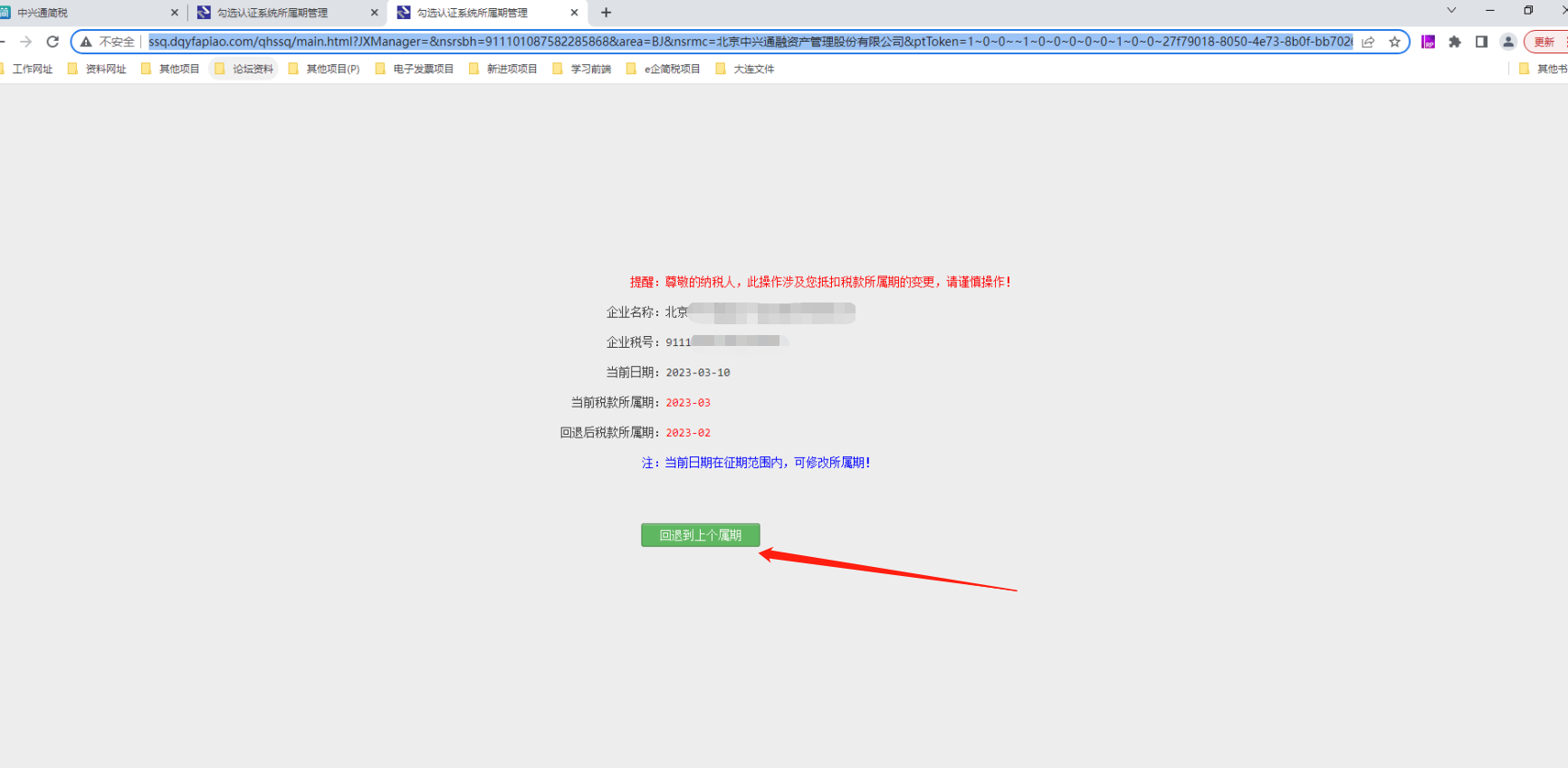Click the red 提醒 warning text
Image resolution: width=1568 pixels, height=768 pixels.
[820, 282]
